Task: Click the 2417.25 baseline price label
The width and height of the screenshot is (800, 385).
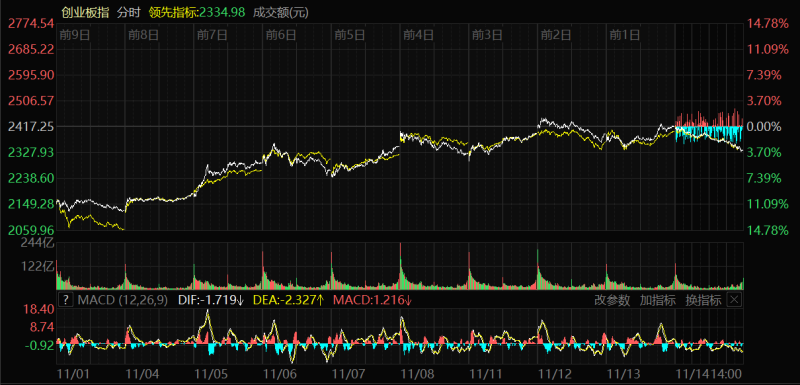Action: pos(32,126)
